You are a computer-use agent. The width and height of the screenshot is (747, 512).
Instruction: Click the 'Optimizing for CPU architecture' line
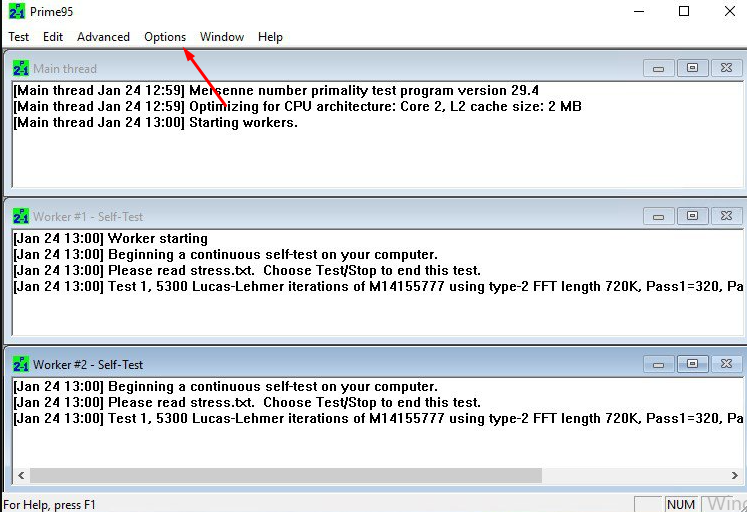297,106
